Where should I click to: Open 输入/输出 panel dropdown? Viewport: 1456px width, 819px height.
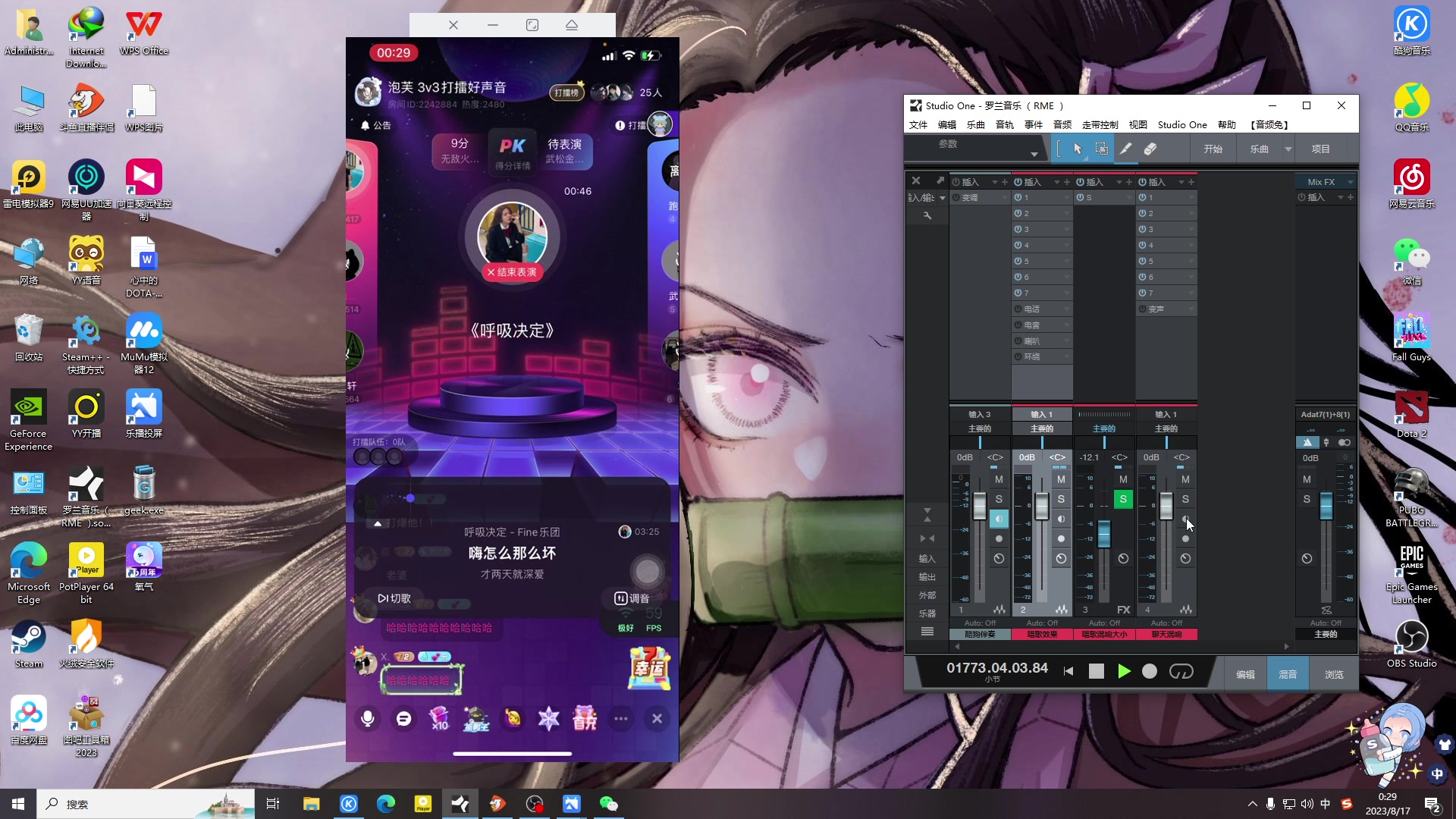click(943, 198)
